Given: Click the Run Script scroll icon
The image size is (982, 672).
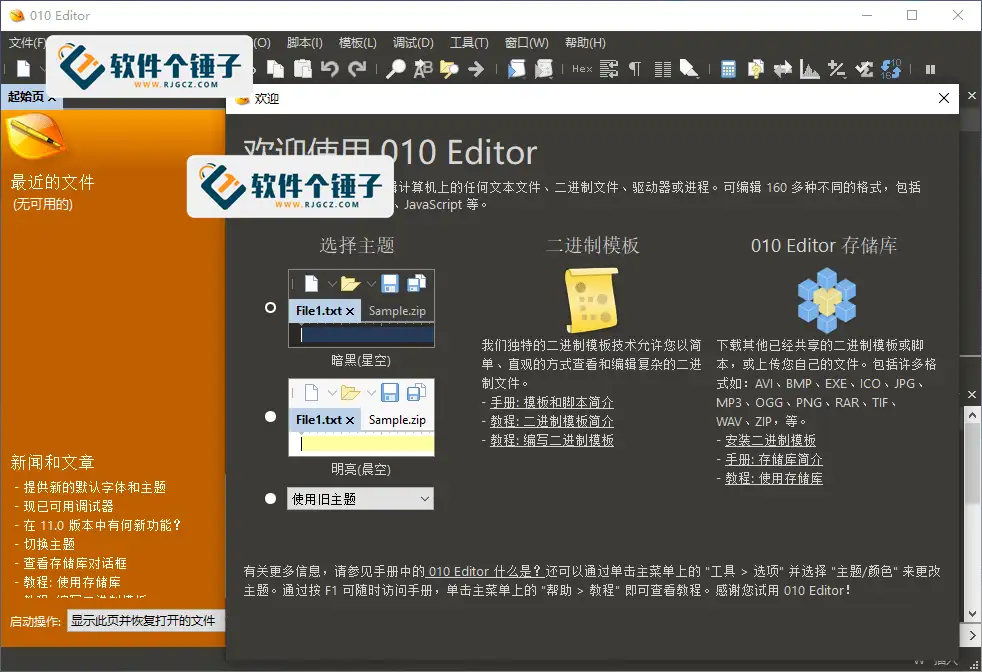Looking at the screenshot, I should tap(517, 69).
